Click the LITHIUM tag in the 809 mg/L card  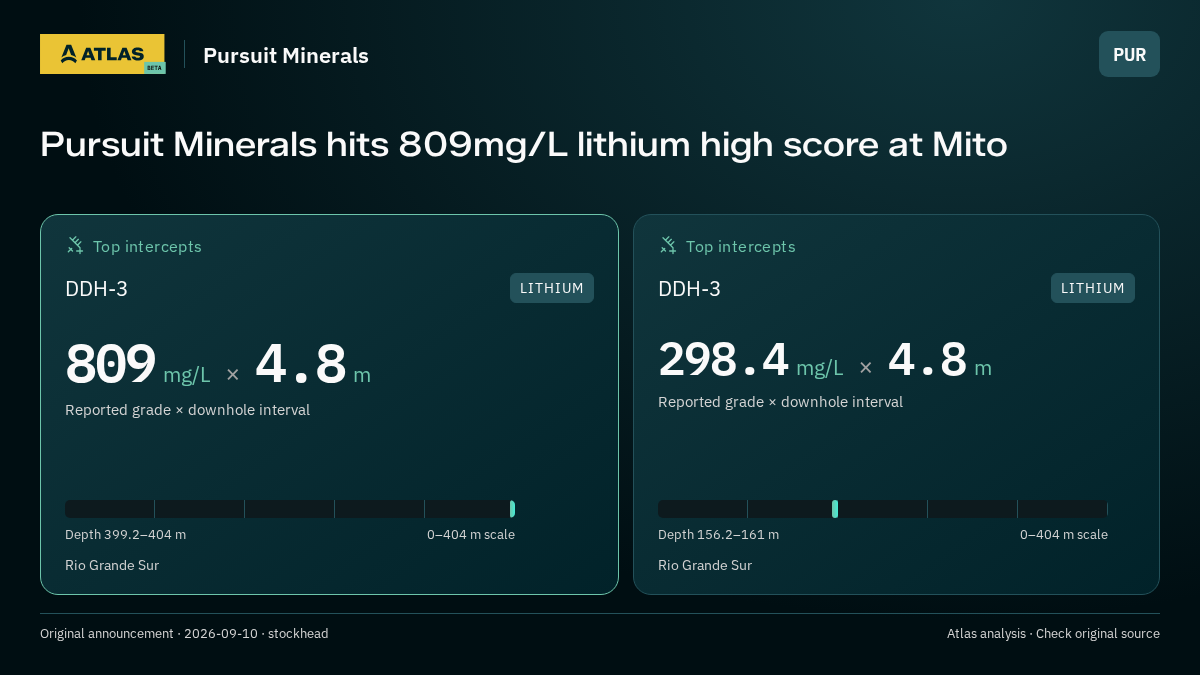(552, 288)
